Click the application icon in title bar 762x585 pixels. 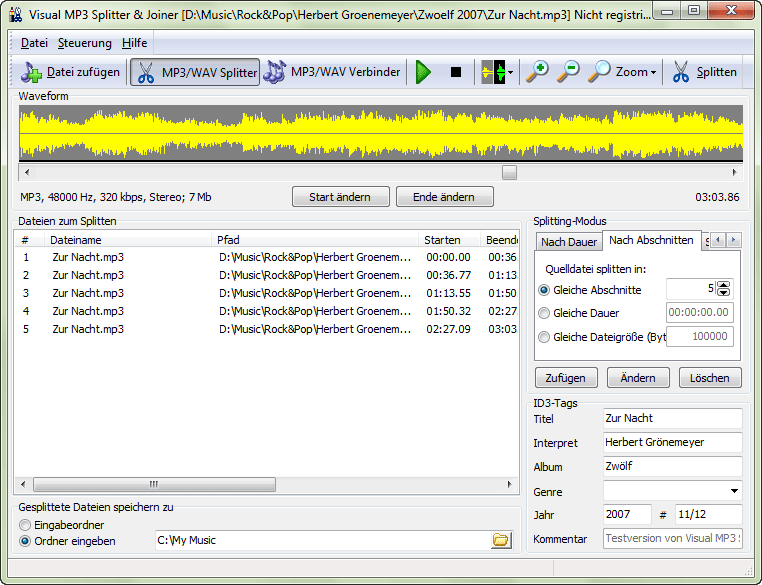(16, 14)
